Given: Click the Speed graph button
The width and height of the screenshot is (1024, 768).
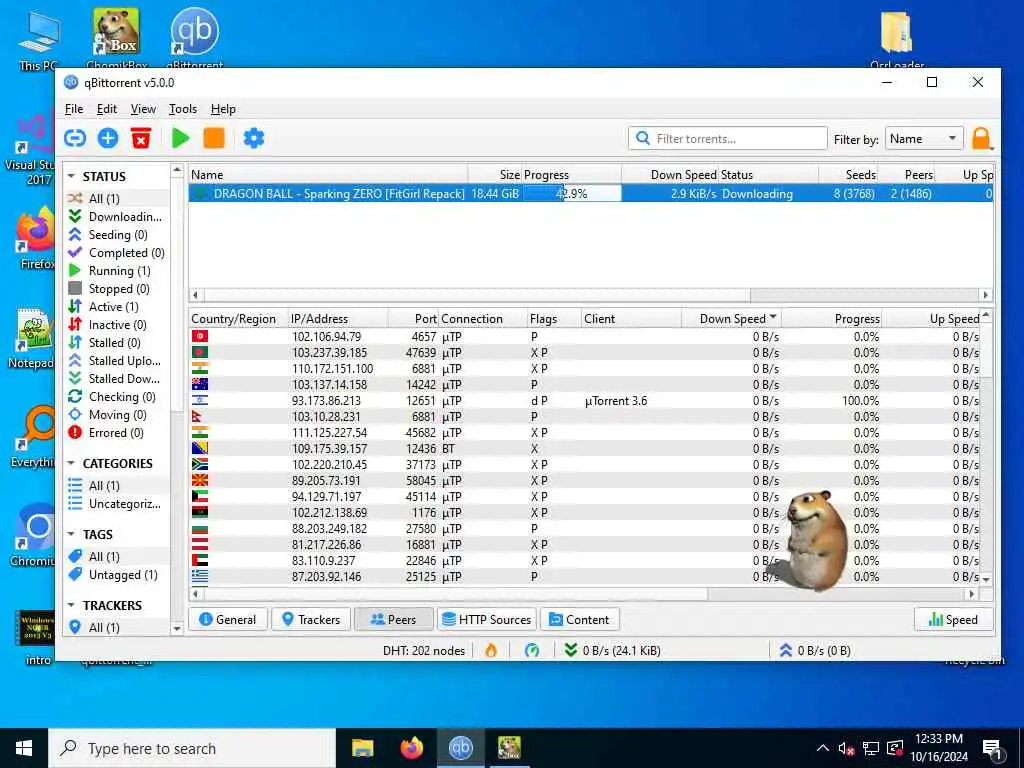Looking at the screenshot, I should pos(953,619).
